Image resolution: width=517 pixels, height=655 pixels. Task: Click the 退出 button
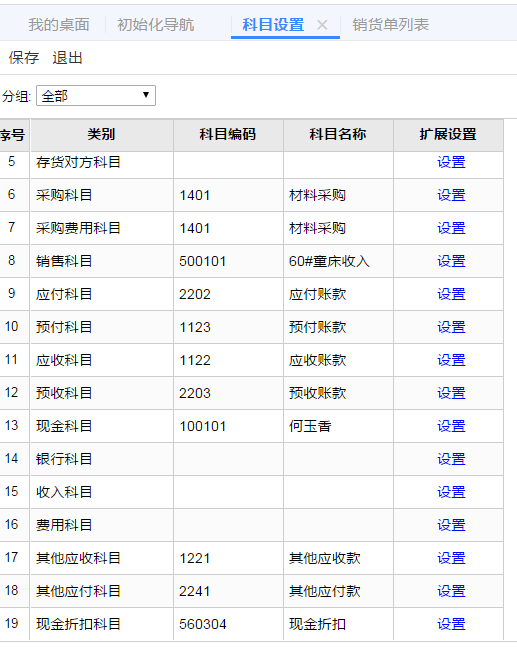pyautogui.click(x=67, y=58)
